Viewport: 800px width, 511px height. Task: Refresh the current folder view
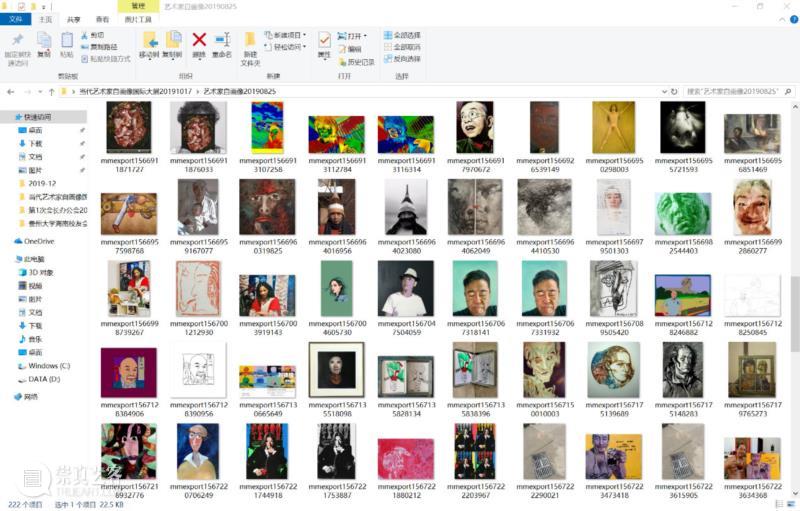[x=674, y=92]
